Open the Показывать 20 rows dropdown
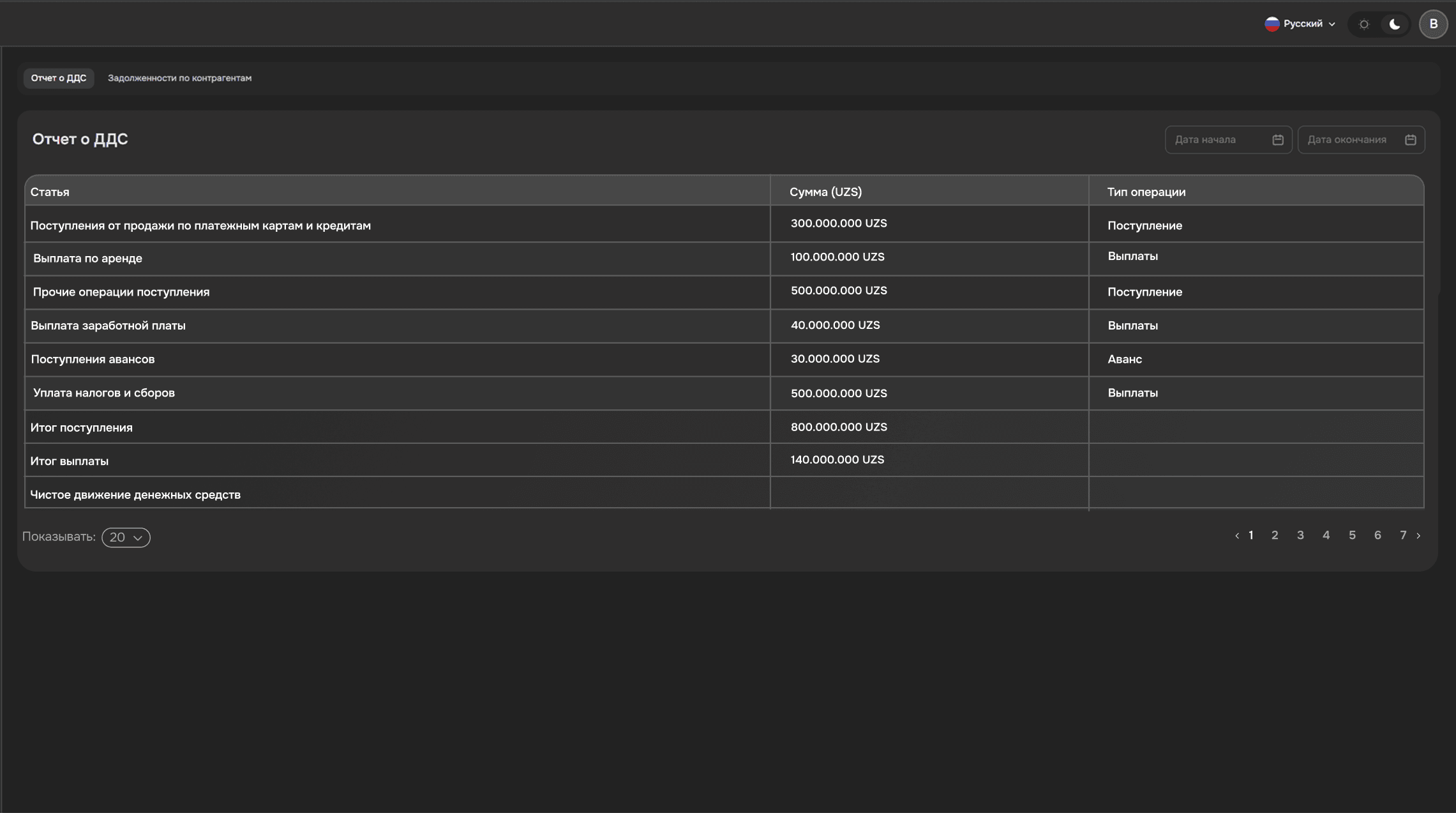The width and height of the screenshot is (1456, 813). [126, 537]
